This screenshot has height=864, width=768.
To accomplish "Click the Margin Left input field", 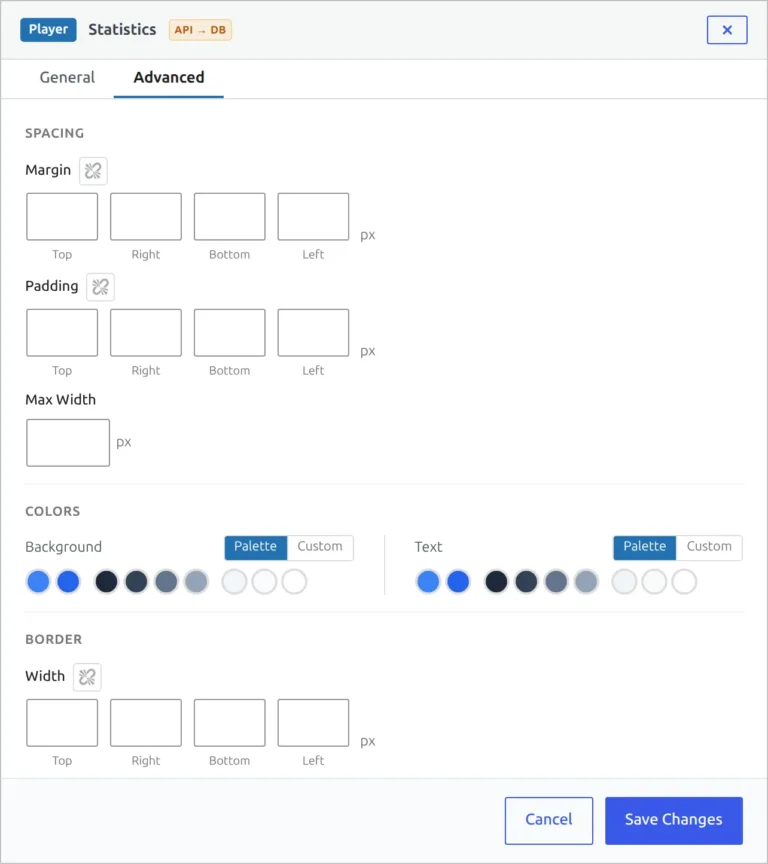I will 313,217.
